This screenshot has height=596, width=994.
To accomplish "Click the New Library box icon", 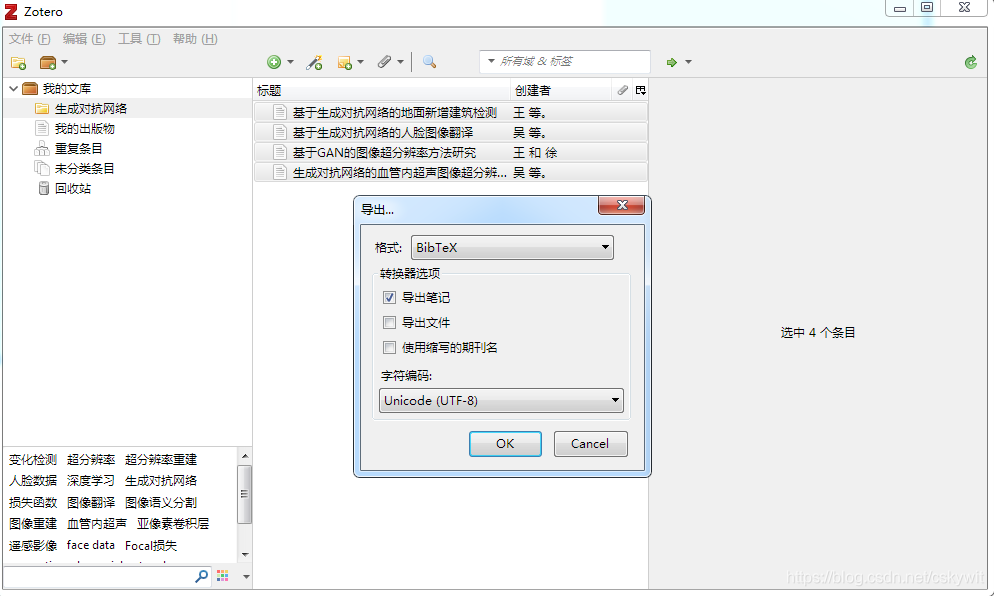I will pyautogui.click(x=48, y=62).
